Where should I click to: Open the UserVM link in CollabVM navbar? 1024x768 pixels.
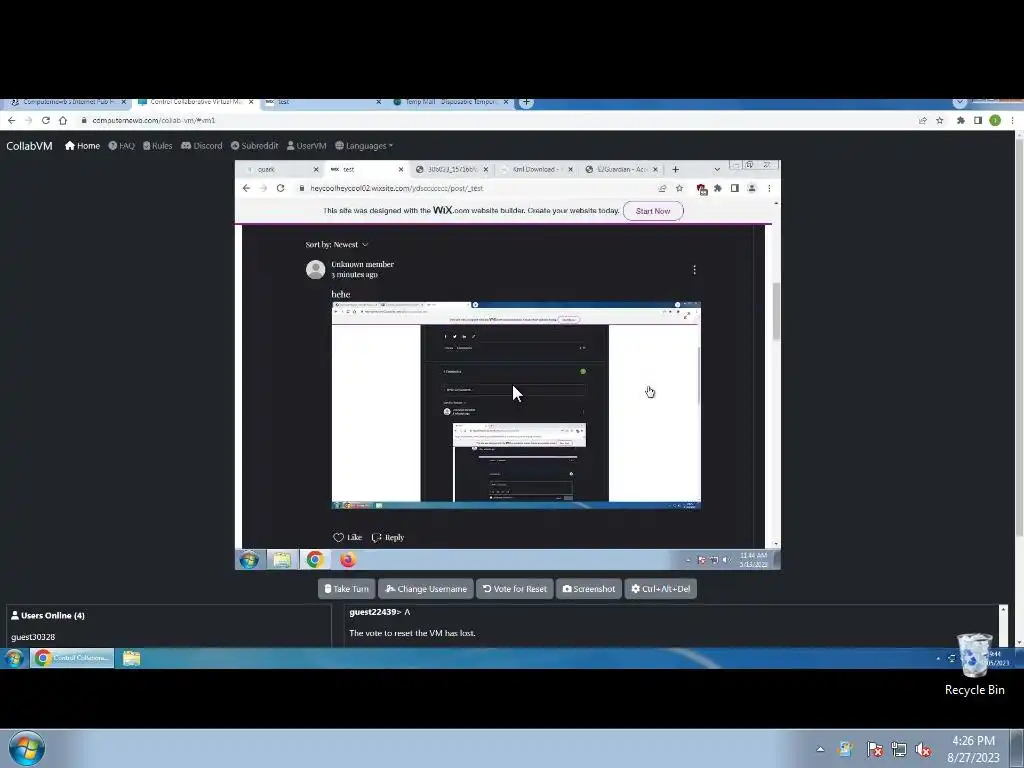pyautogui.click(x=306, y=146)
